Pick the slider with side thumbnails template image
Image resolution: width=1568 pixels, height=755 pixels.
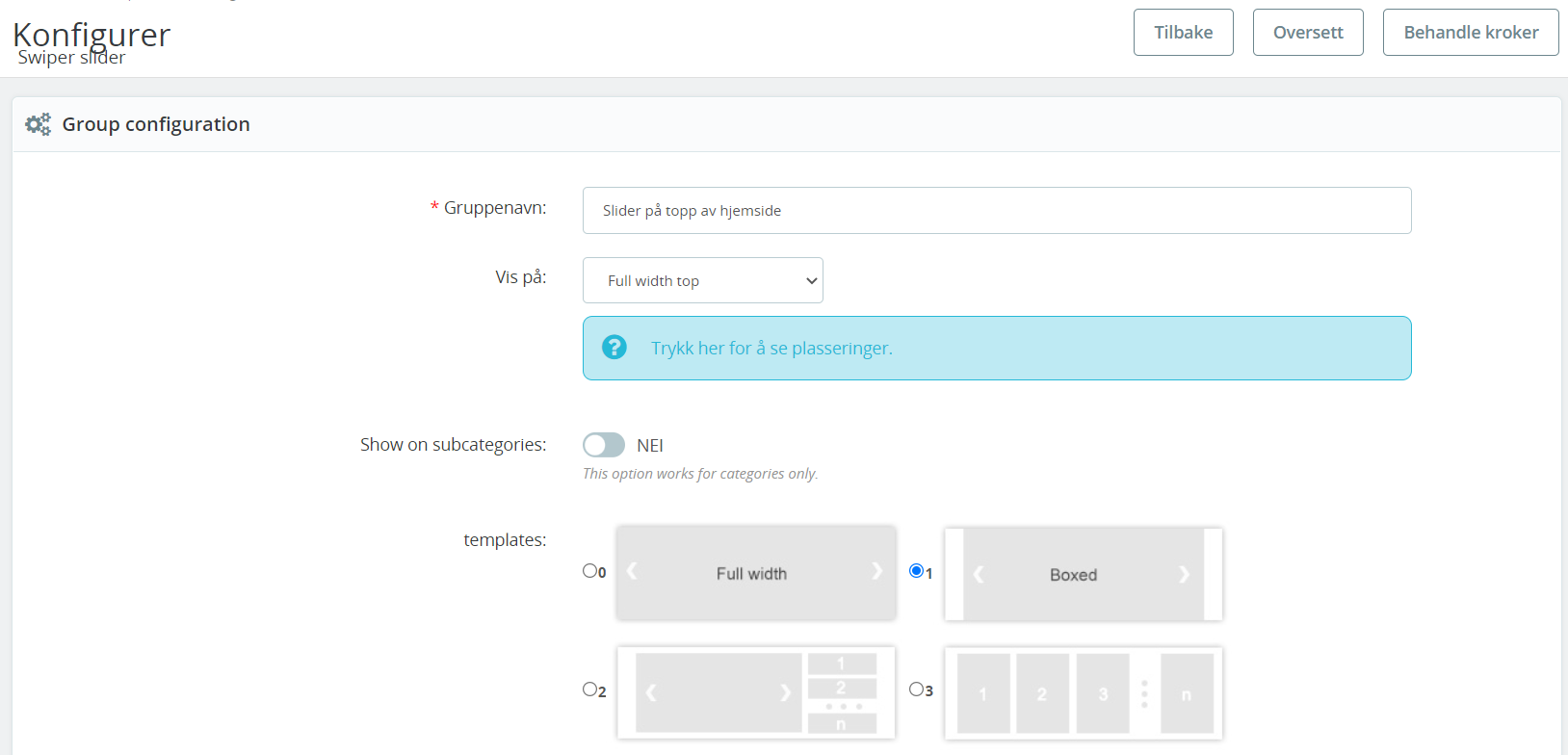(756, 692)
